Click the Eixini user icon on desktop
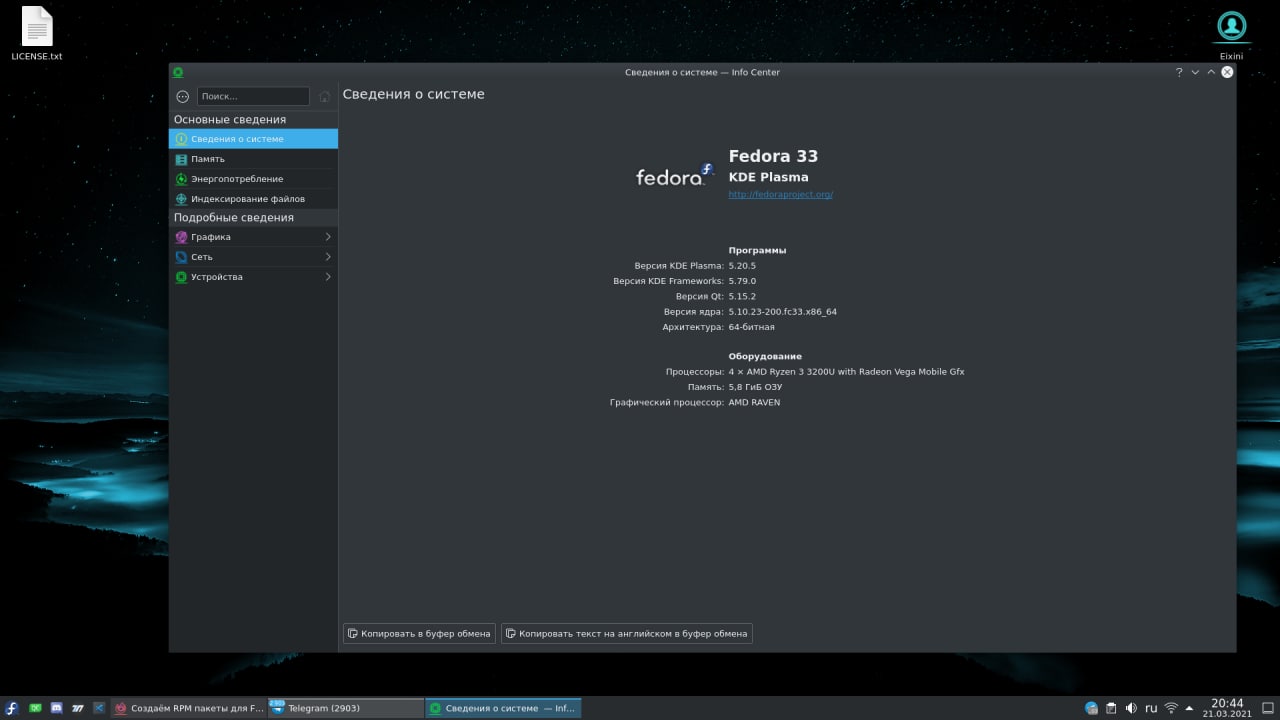This screenshot has width=1280, height=720. coord(1231,34)
